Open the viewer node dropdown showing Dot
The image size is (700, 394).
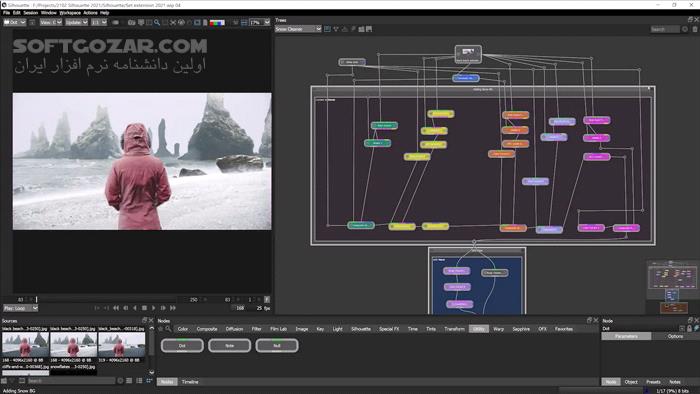(x=15, y=22)
